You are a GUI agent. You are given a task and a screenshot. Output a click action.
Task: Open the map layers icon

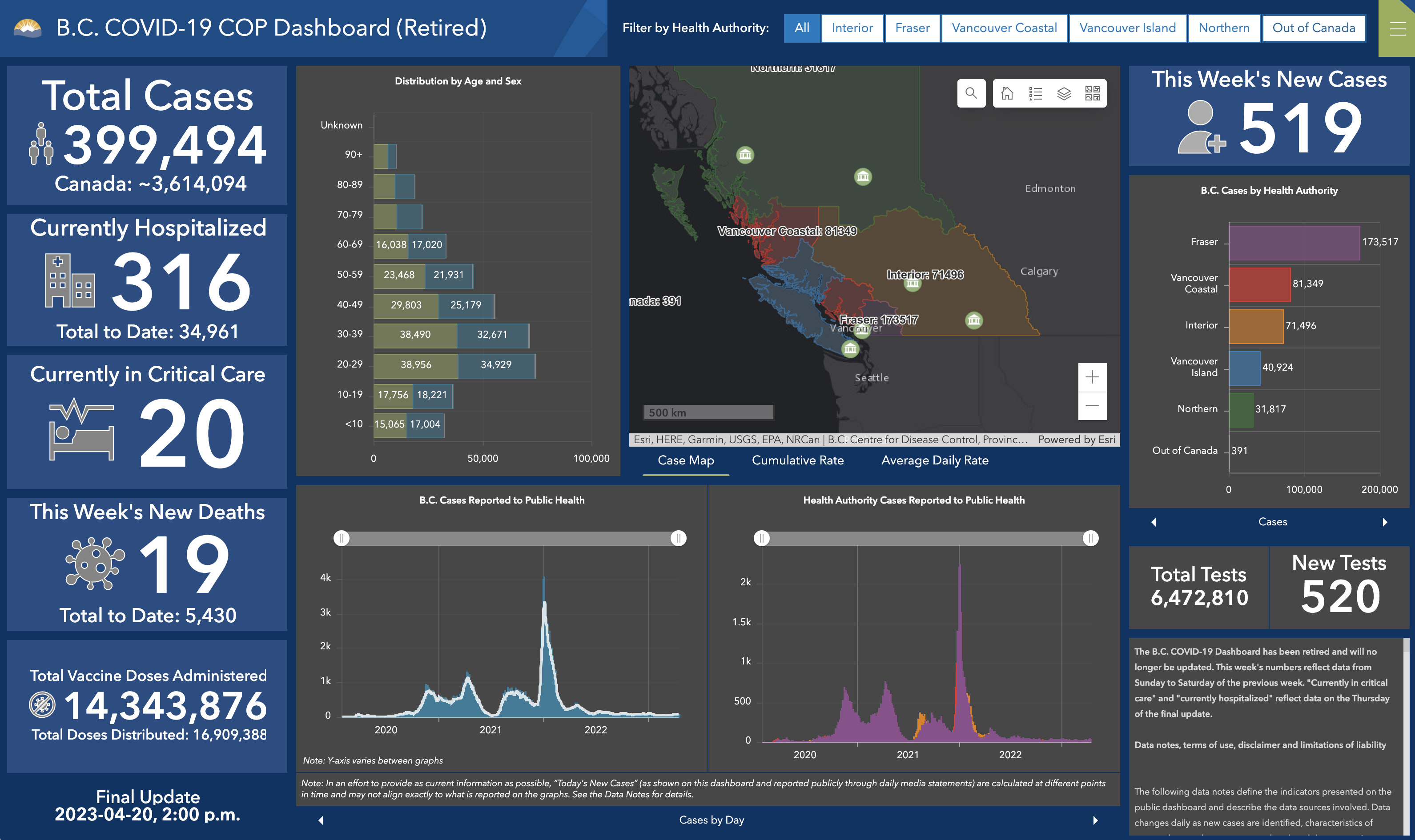(1064, 93)
